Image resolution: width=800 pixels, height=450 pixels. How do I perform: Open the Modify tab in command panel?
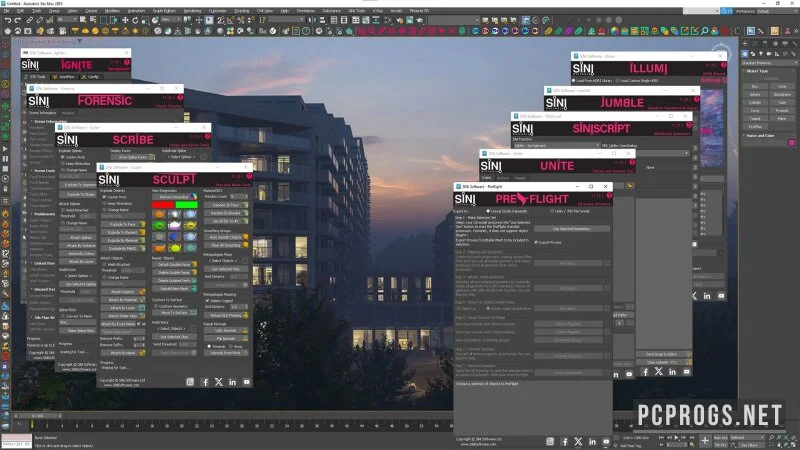(753, 44)
